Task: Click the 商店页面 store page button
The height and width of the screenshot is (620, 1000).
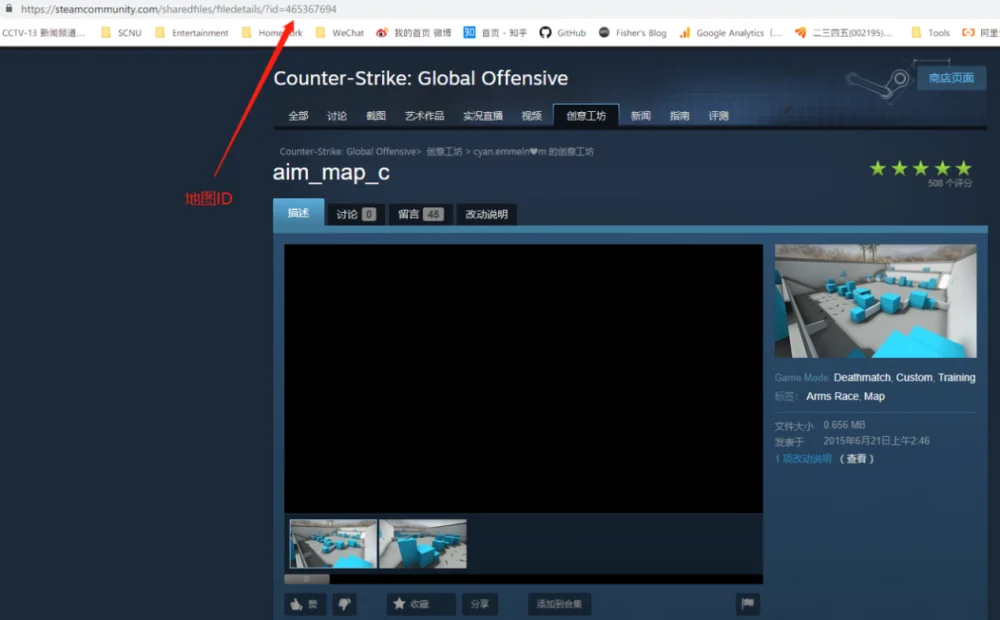Action: (951, 78)
